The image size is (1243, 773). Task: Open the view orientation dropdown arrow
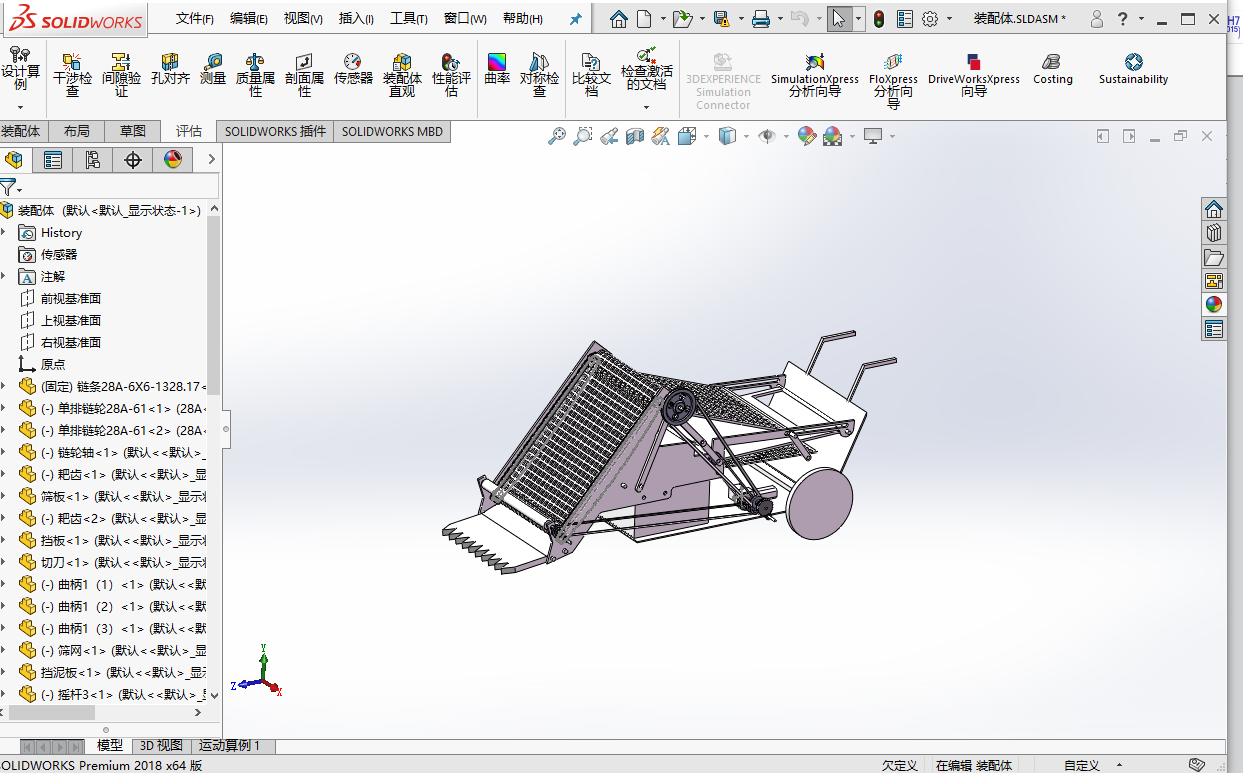(707, 137)
